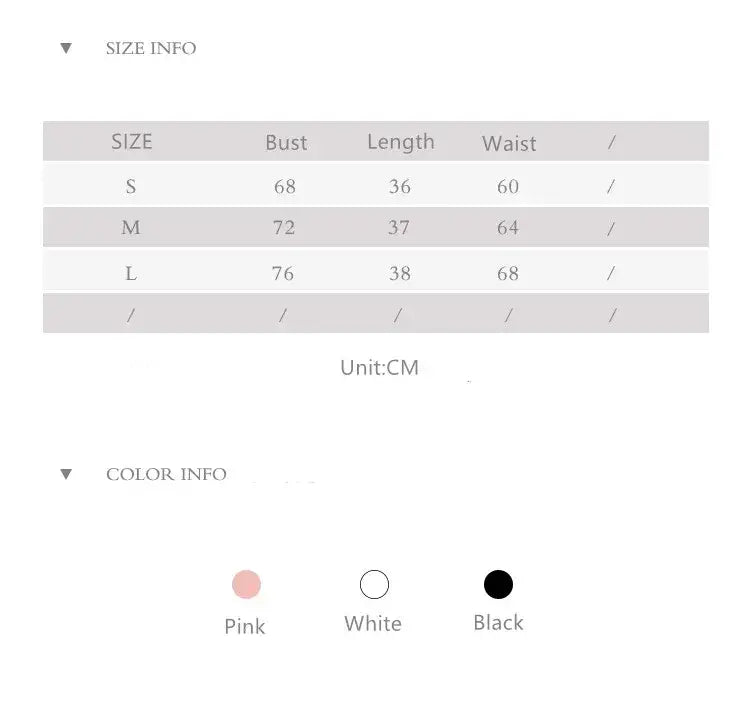
Task: Click the Pink color label
Action: click(245, 626)
